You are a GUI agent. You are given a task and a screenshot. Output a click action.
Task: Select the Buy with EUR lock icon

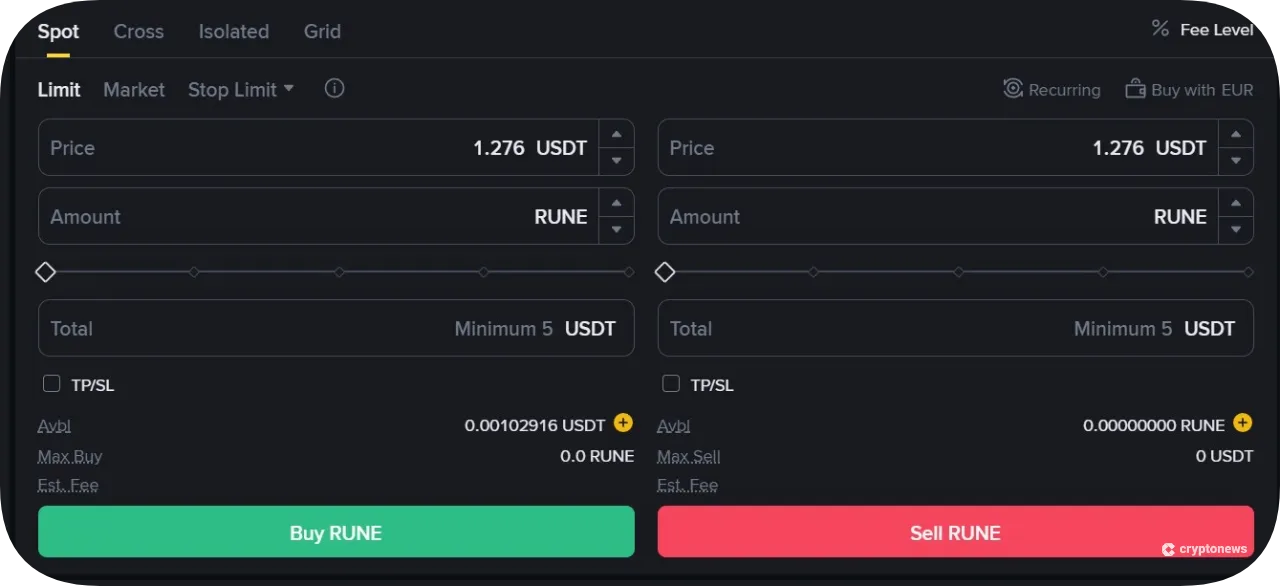pos(1136,89)
